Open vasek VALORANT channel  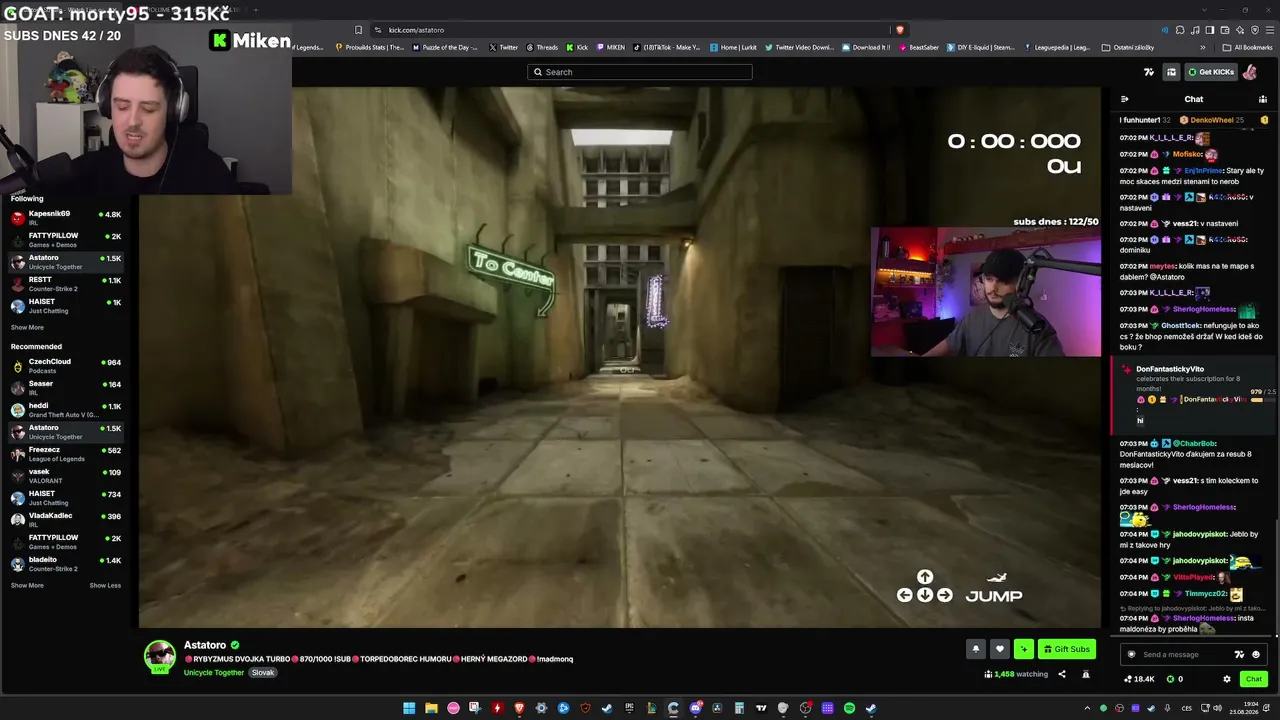[66, 475]
